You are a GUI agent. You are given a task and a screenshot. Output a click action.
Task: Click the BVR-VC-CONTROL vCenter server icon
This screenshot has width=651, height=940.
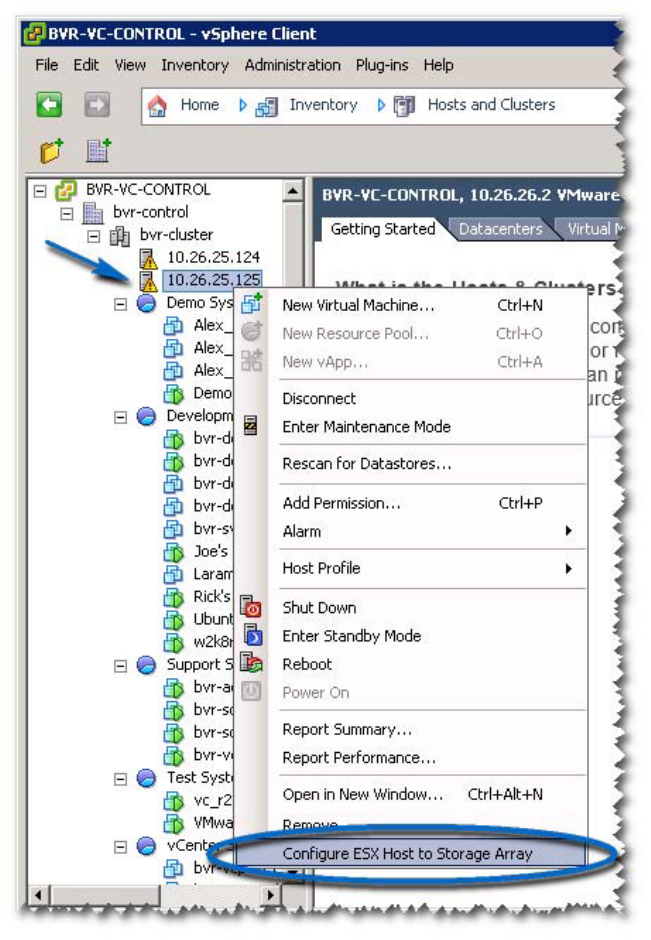pos(66,191)
